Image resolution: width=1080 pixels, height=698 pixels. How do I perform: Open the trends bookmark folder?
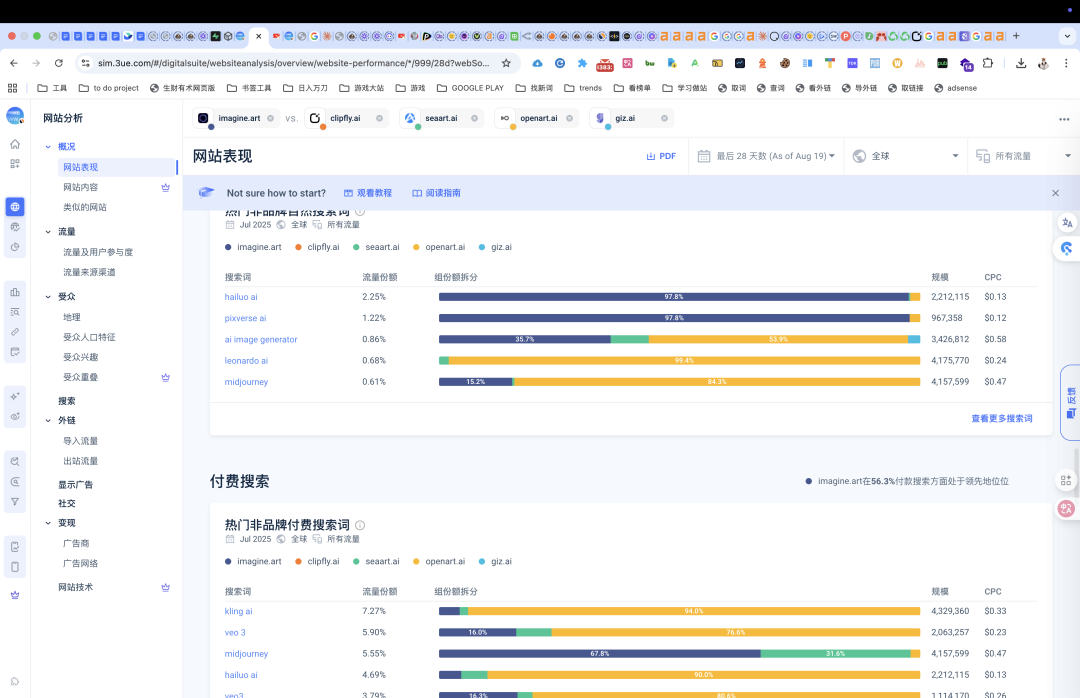click(x=583, y=88)
